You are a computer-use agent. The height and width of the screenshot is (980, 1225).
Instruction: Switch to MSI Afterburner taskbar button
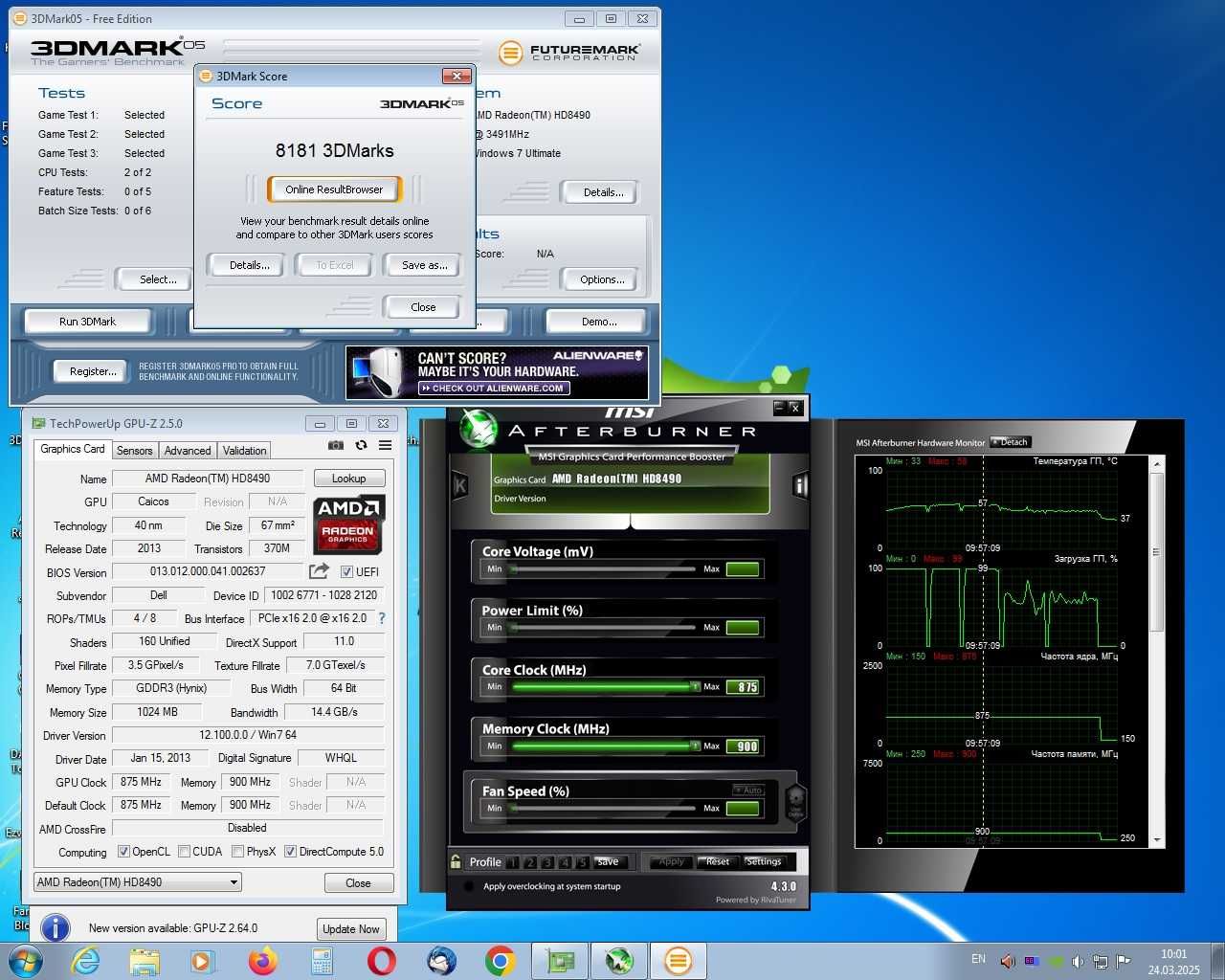pyautogui.click(x=619, y=960)
